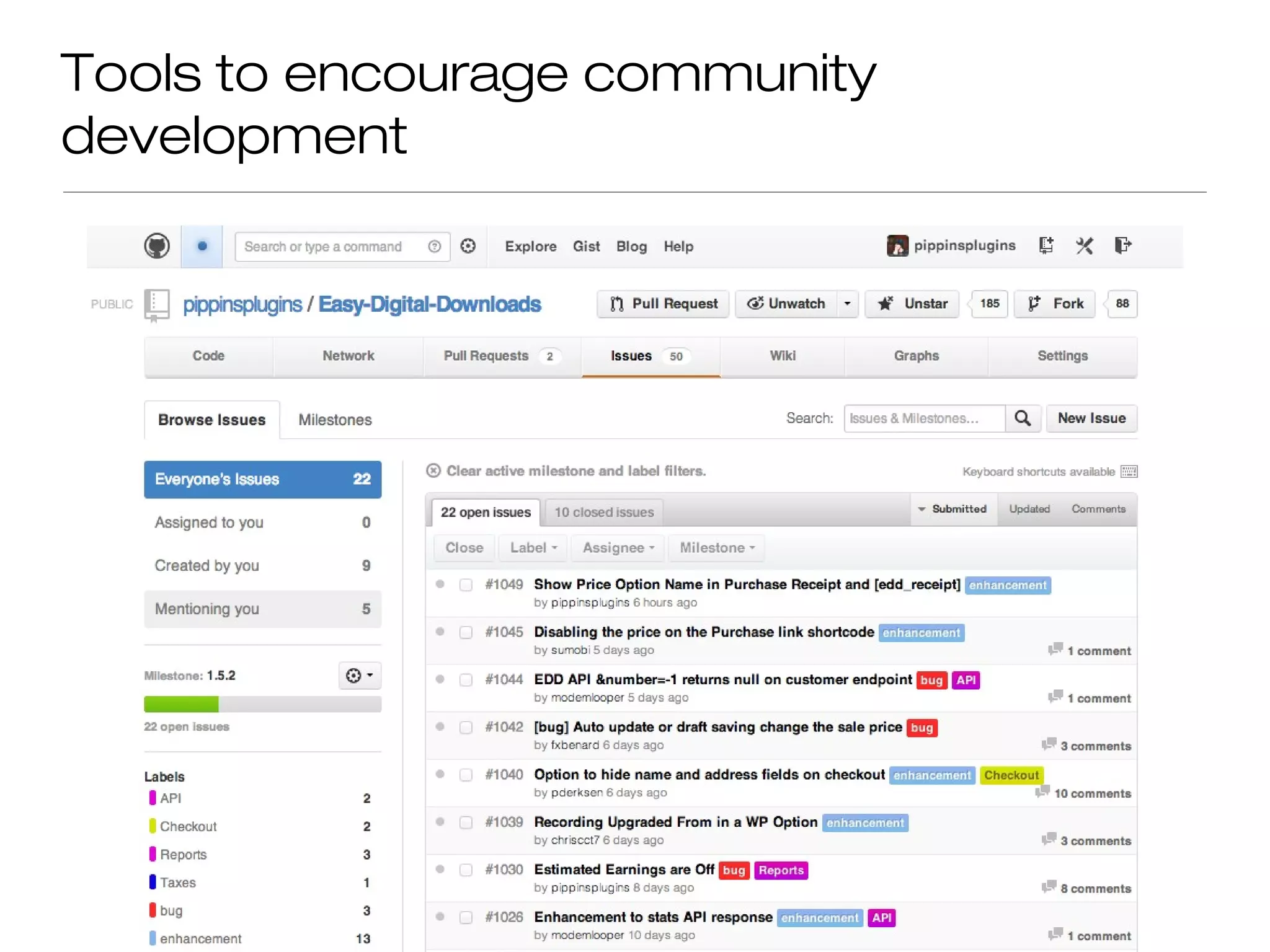Screen dimensions: 1270x952
Task: Click the milestone 1.5.2 progress bar
Action: pyautogui.click(x=262, y=704)
